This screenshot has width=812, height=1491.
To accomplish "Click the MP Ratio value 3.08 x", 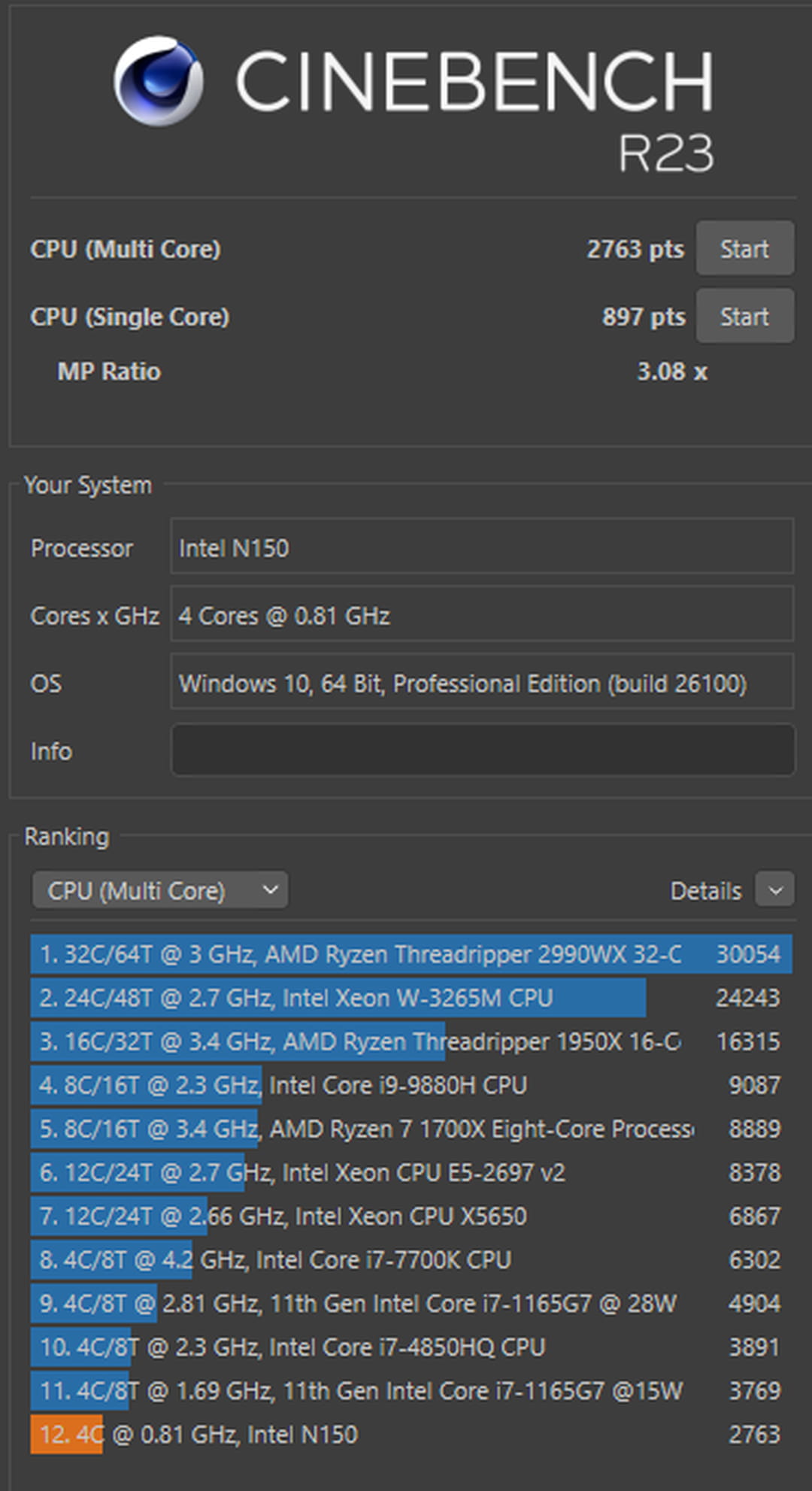I will pyautogui.click(x=672, y=371).
